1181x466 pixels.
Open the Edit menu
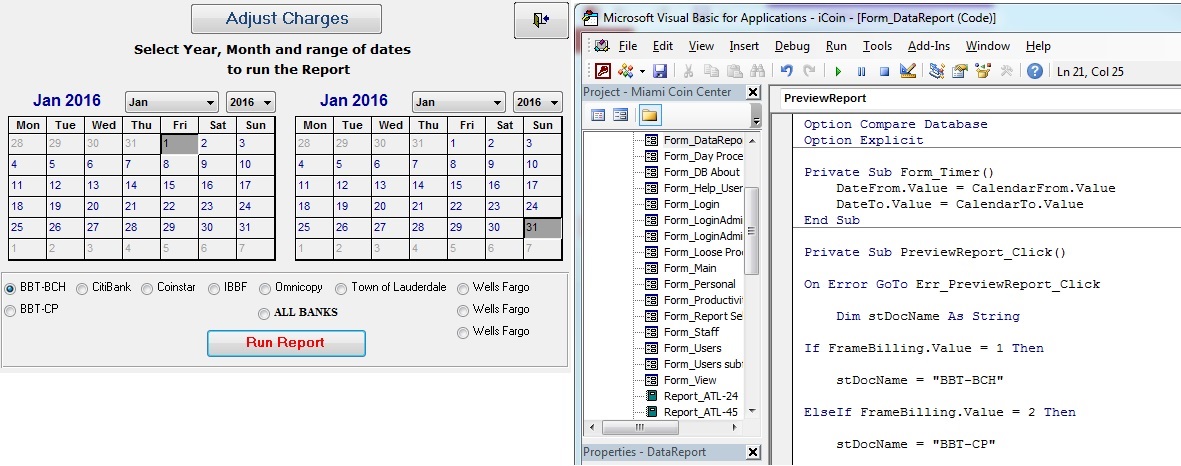663,46
